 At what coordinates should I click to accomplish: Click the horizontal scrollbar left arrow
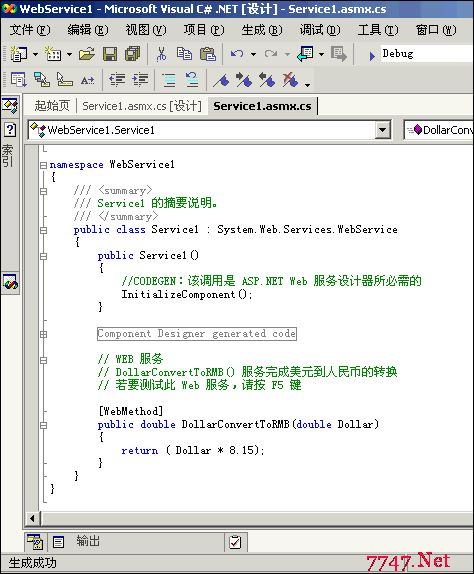[33, 518]
